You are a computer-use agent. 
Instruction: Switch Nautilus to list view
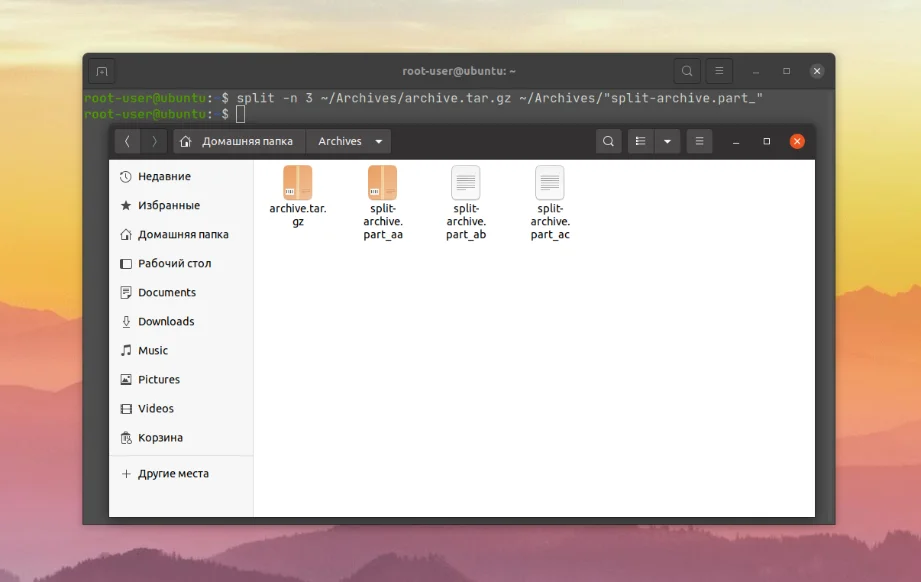point(640,141)
